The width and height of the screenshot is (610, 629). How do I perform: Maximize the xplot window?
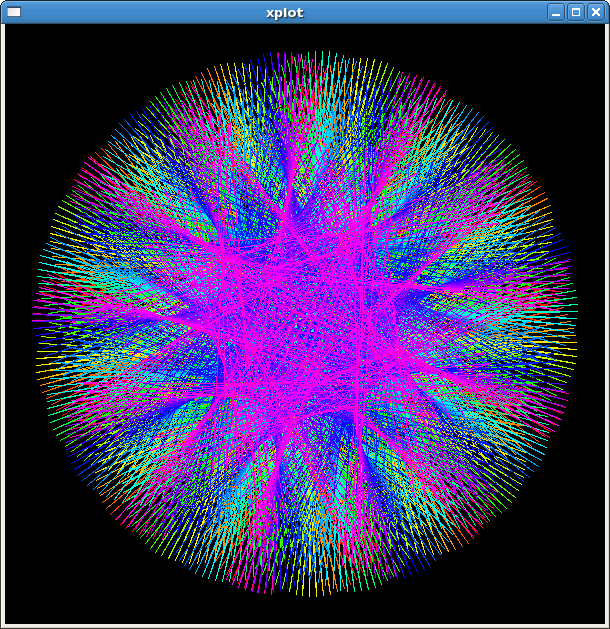pos(576,12)
